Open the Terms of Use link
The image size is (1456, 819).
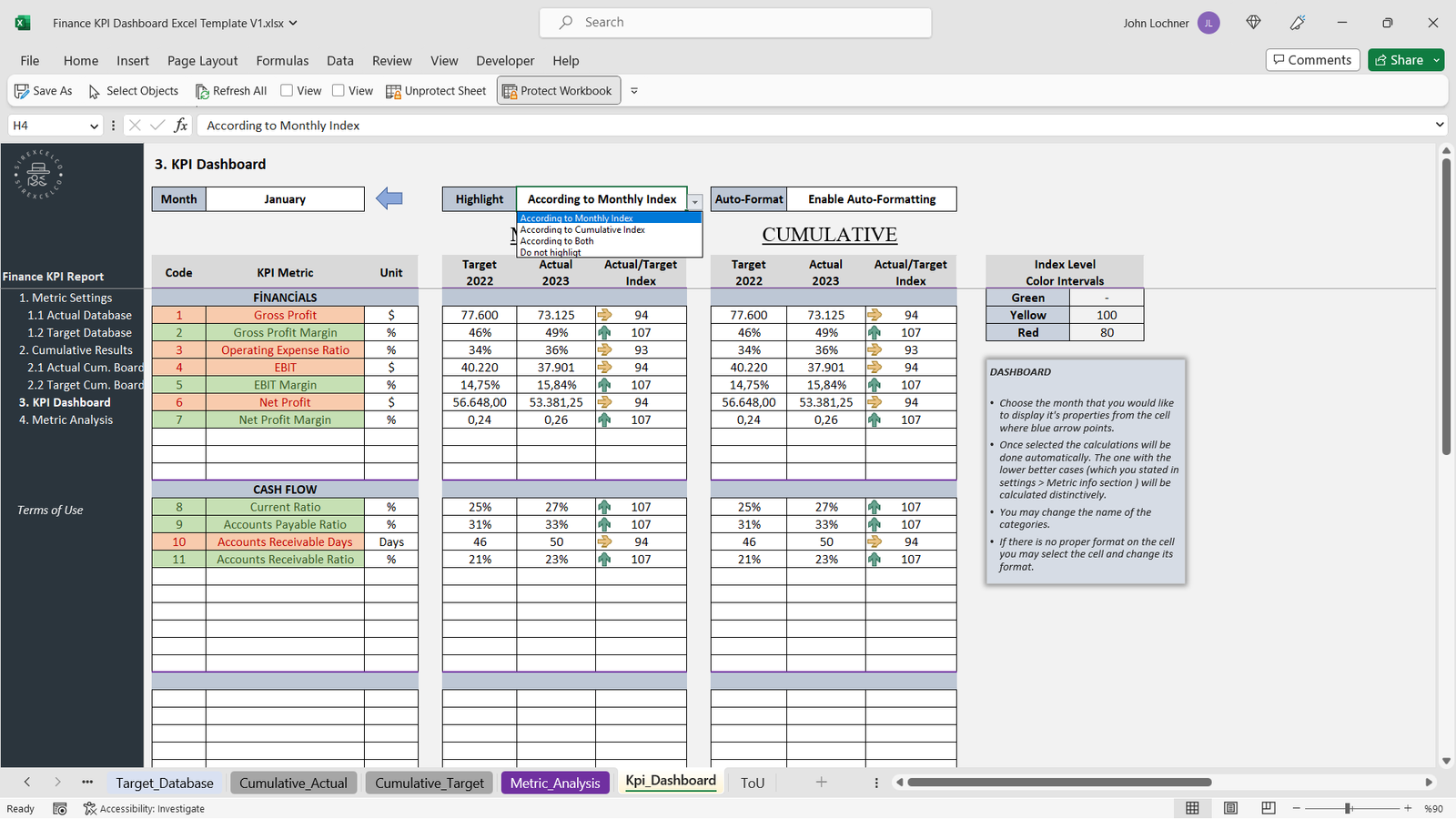[x=50, y=511]
